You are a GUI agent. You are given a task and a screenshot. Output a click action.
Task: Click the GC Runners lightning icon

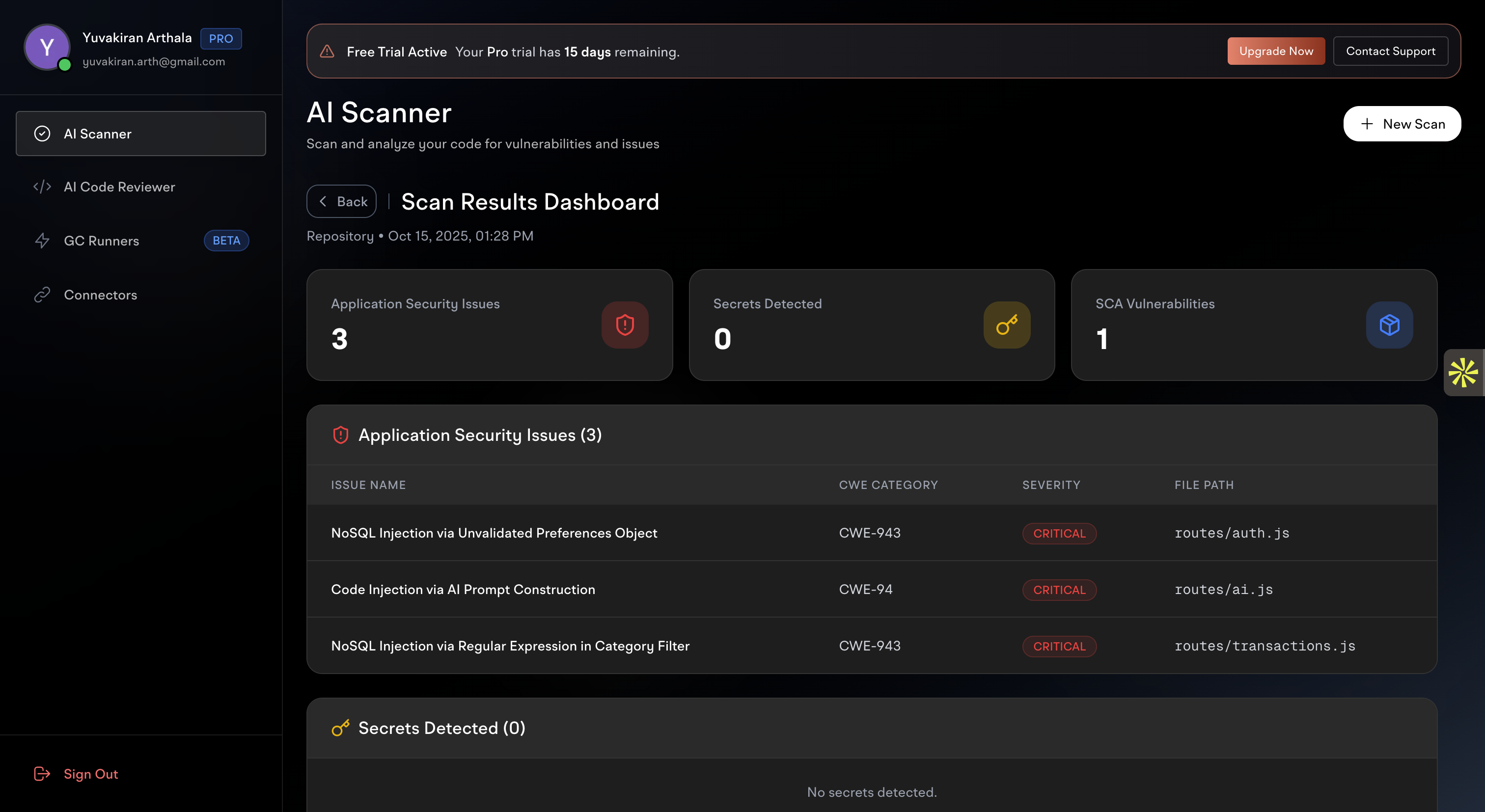click(42, 241)
